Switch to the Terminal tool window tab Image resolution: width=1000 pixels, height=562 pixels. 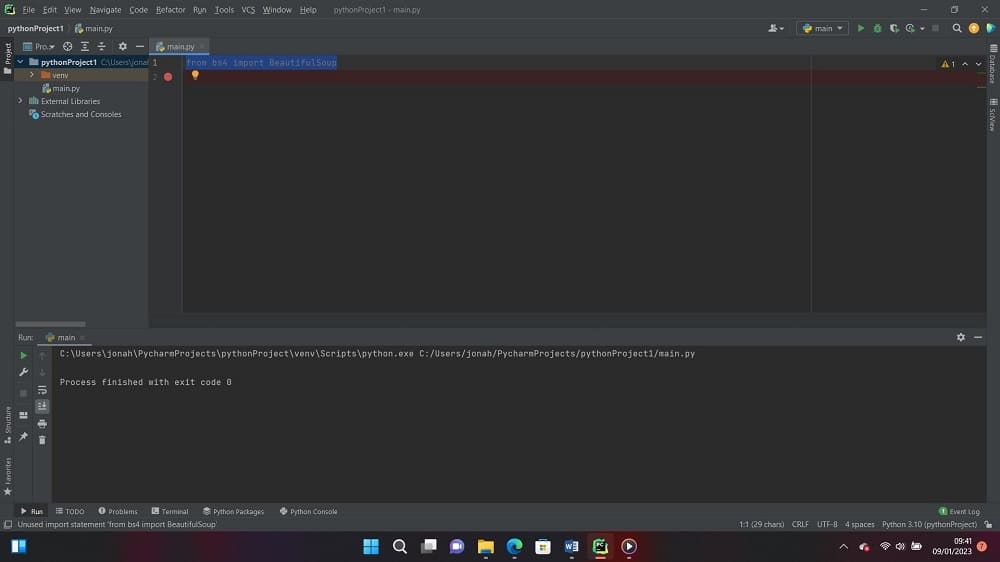click(x=169, y=511)
